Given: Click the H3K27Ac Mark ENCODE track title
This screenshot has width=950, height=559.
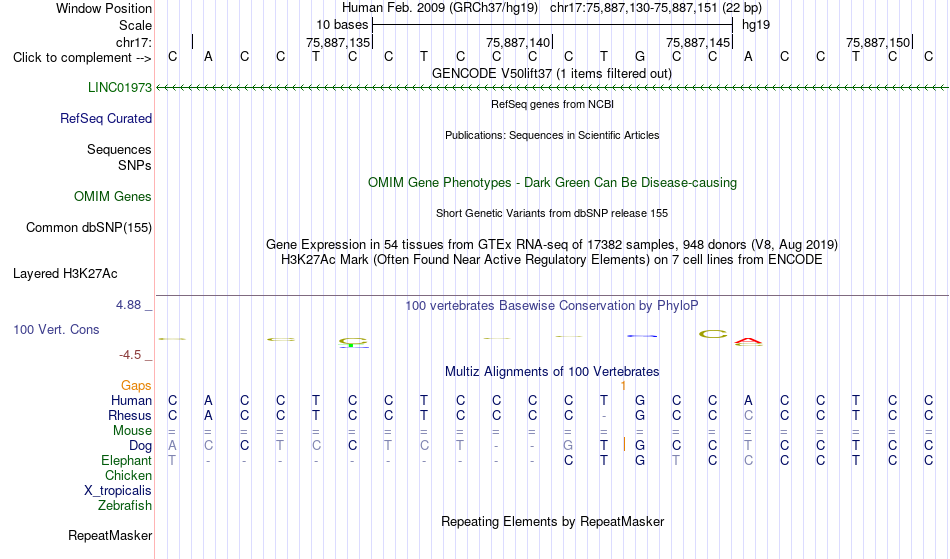Looking at the screenshot, I should tap(552, 260).
